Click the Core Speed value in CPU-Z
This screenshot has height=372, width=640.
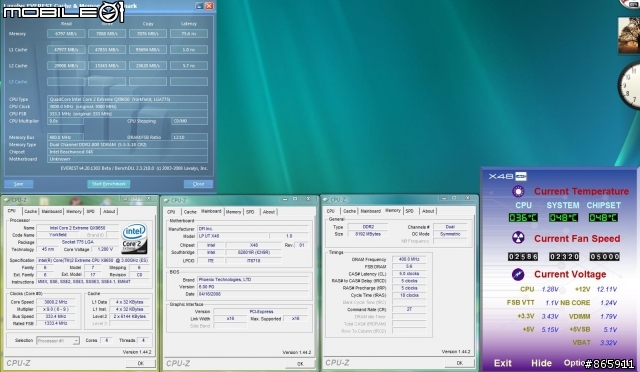[56, 302]
